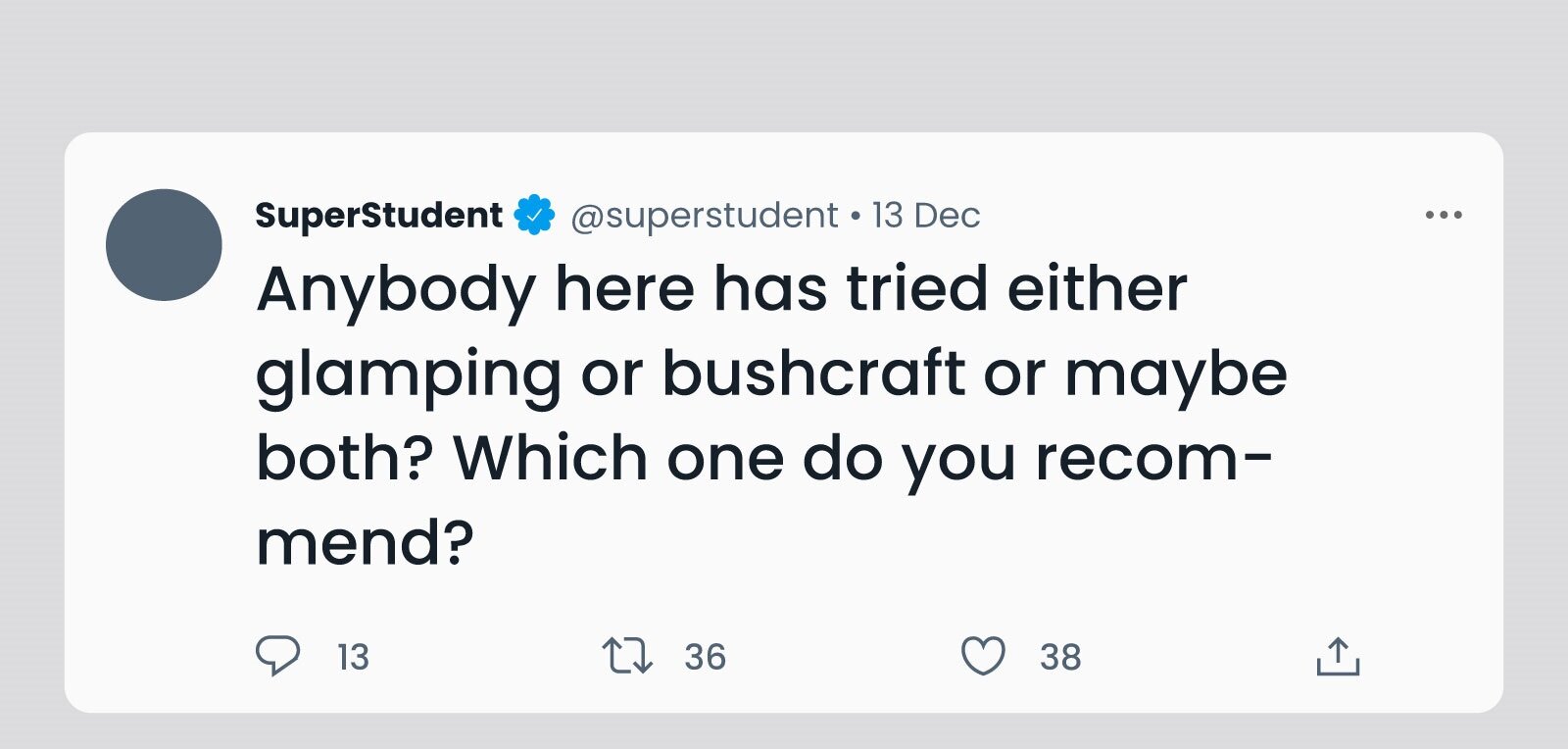Click the blue verified badge
Viewport: 1568px width, 749px height.
click(x=535, y=215)
